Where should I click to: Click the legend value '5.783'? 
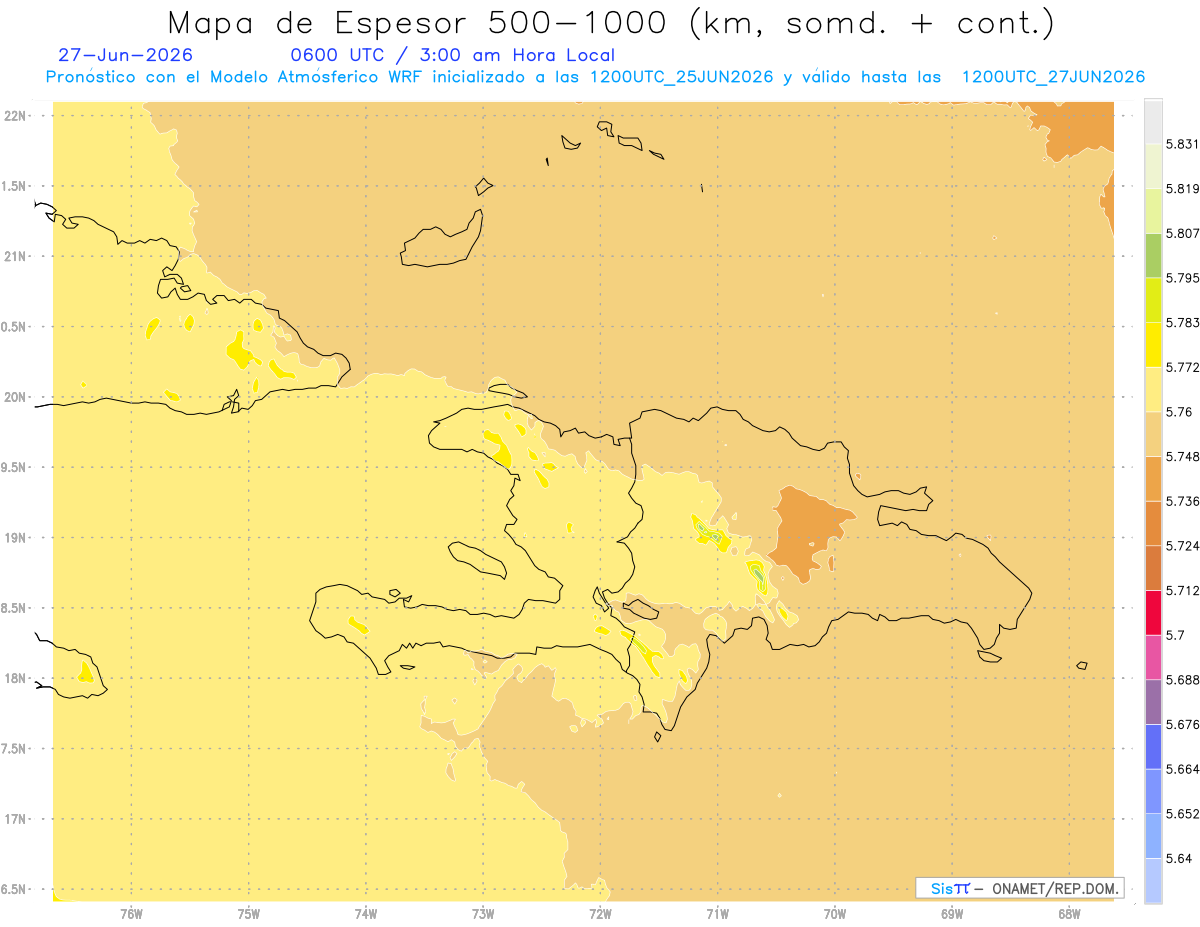click(1182, 323)
